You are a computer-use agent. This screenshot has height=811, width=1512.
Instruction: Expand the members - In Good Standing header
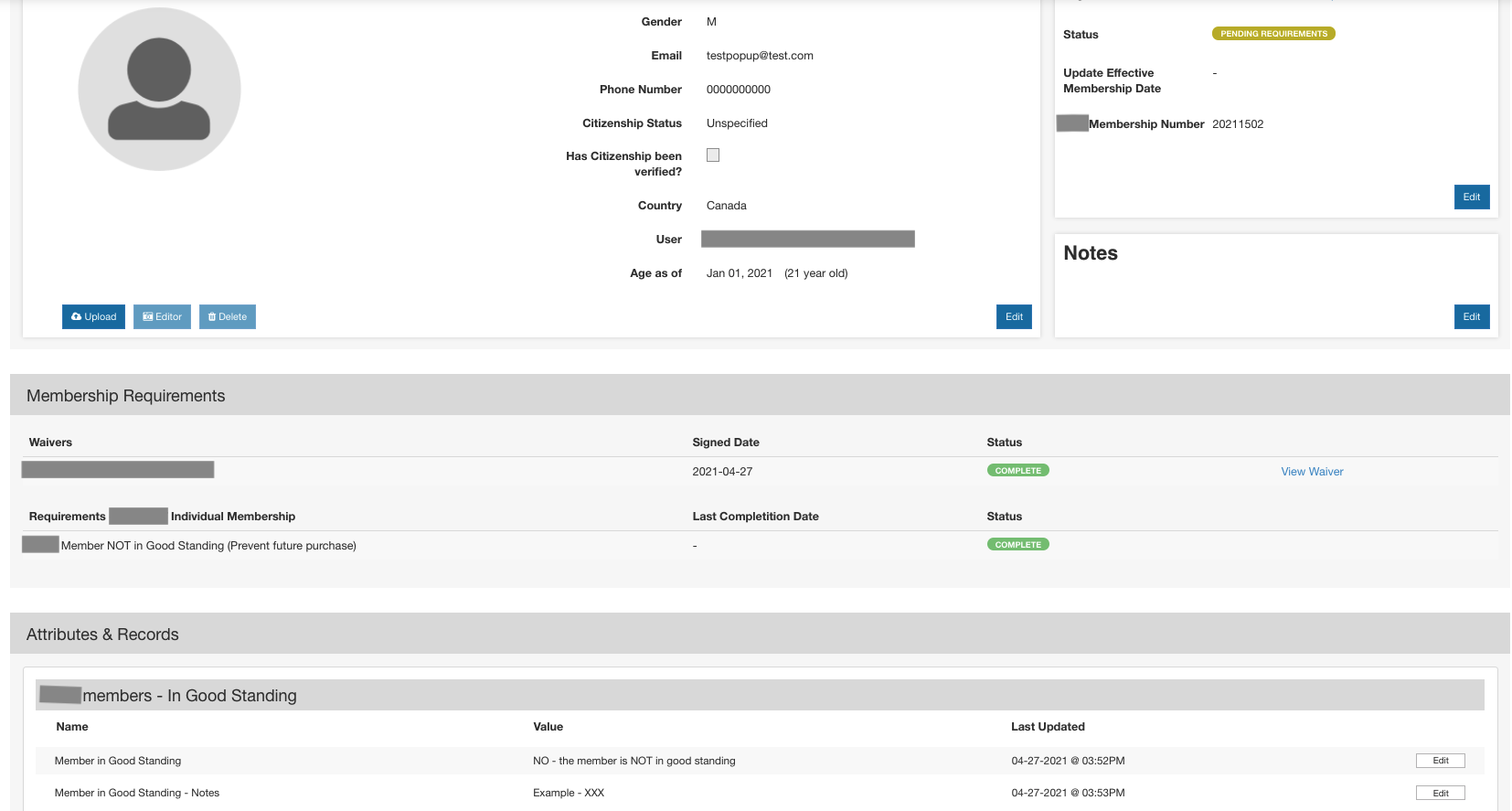(x=189, y=696)
